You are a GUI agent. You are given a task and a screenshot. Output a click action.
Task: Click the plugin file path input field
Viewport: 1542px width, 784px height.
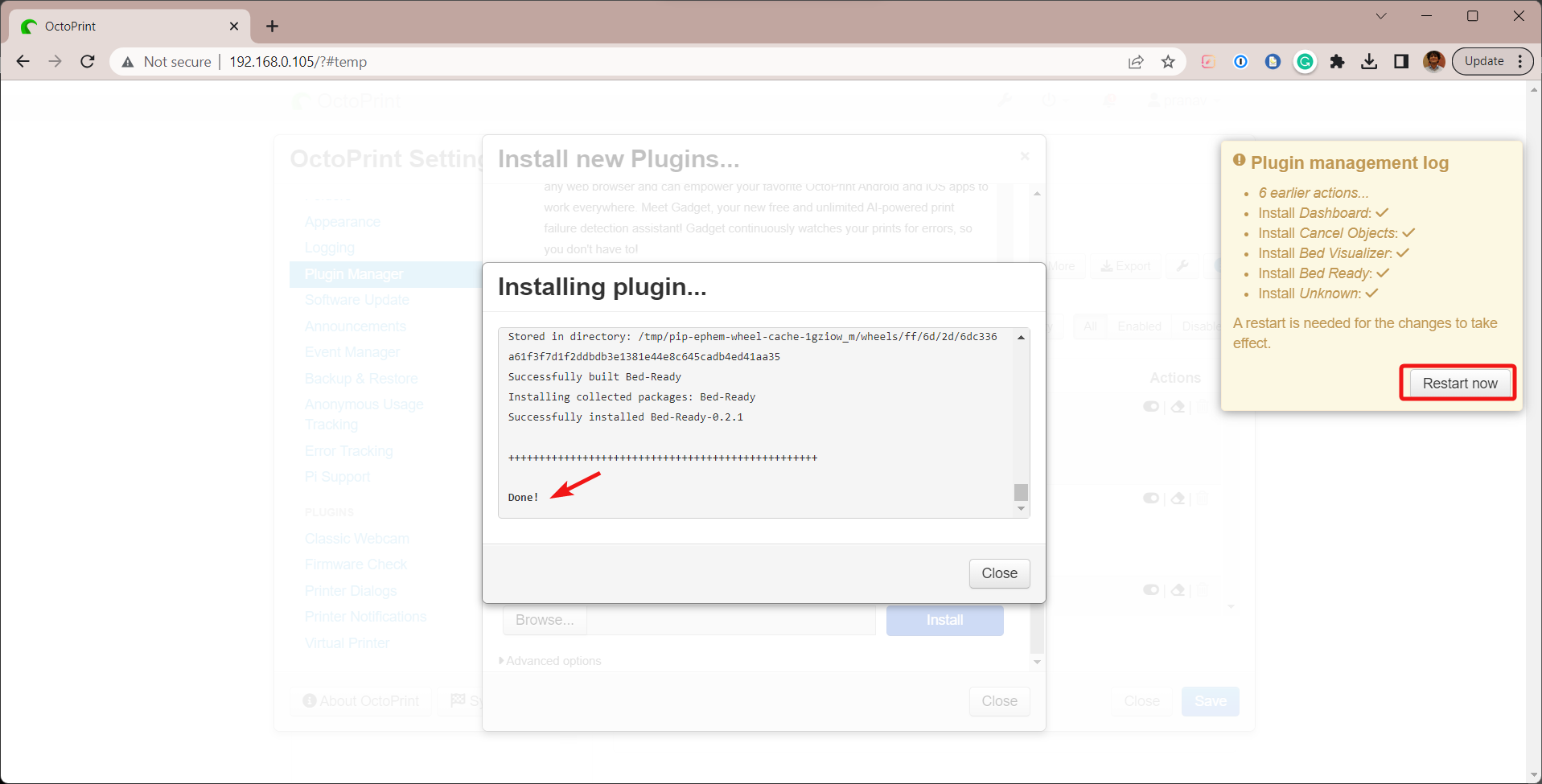[731, 620]
